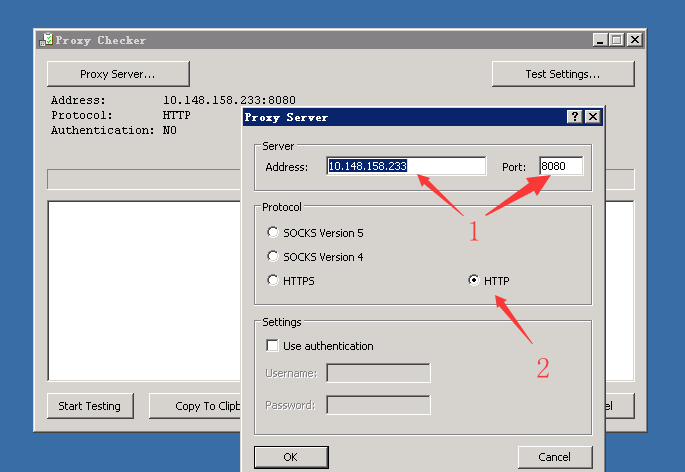Click the Copy To Clipboard button
Image resolution: width=685 pixels, height=472 pixels.
[195, 406]
